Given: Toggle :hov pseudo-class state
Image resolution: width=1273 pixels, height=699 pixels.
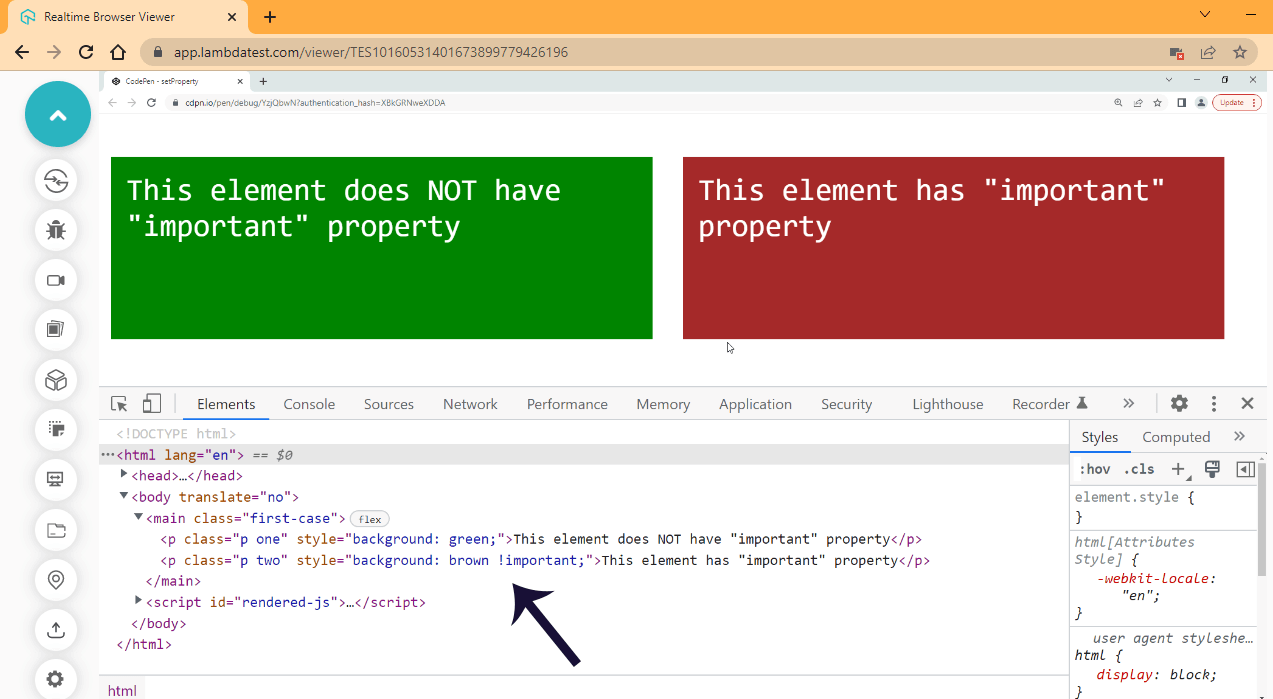Looking at the screenshot, I should pyautogui.click(x=1096, y=468).
